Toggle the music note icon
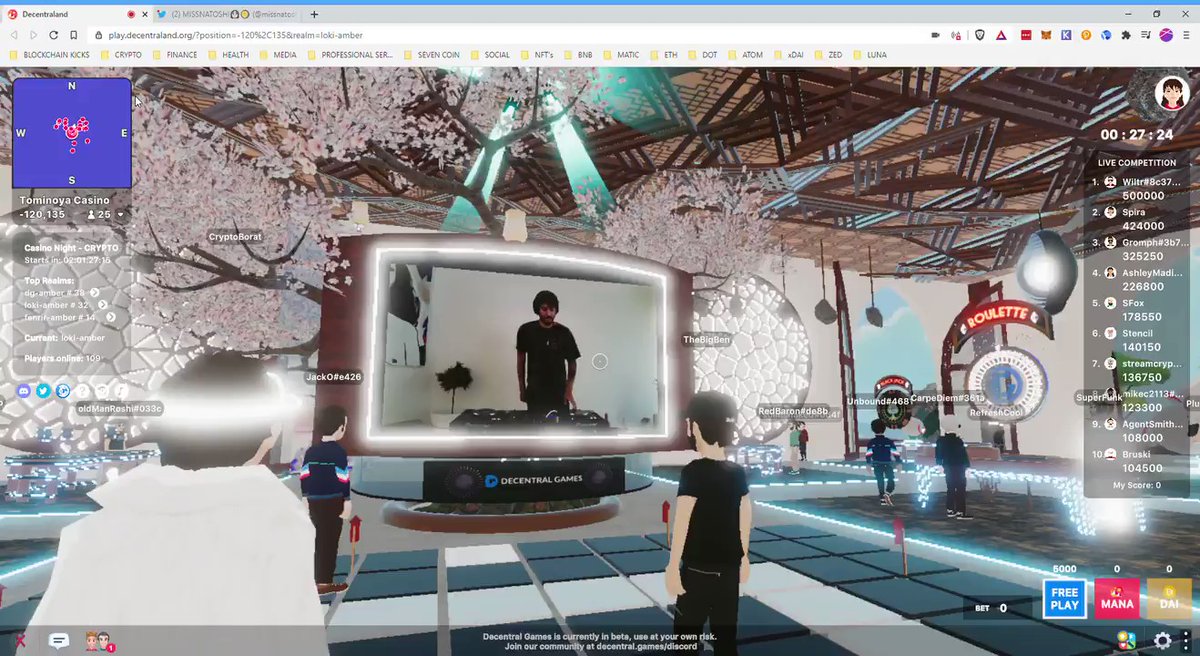Image resolution: width=1200 pixels, height=656 pixels. tap(121, 391)
